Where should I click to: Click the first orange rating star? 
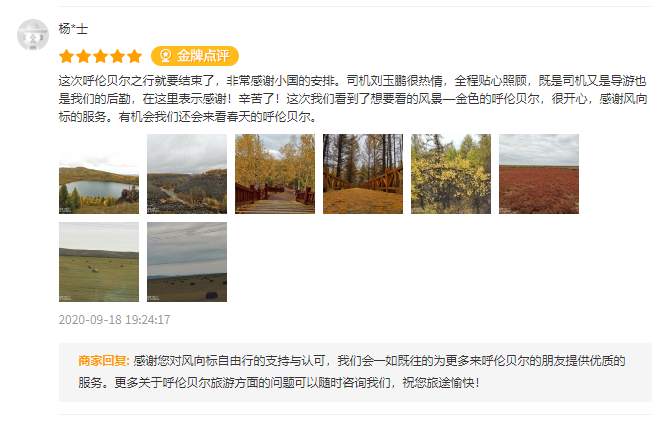point(66,56)
